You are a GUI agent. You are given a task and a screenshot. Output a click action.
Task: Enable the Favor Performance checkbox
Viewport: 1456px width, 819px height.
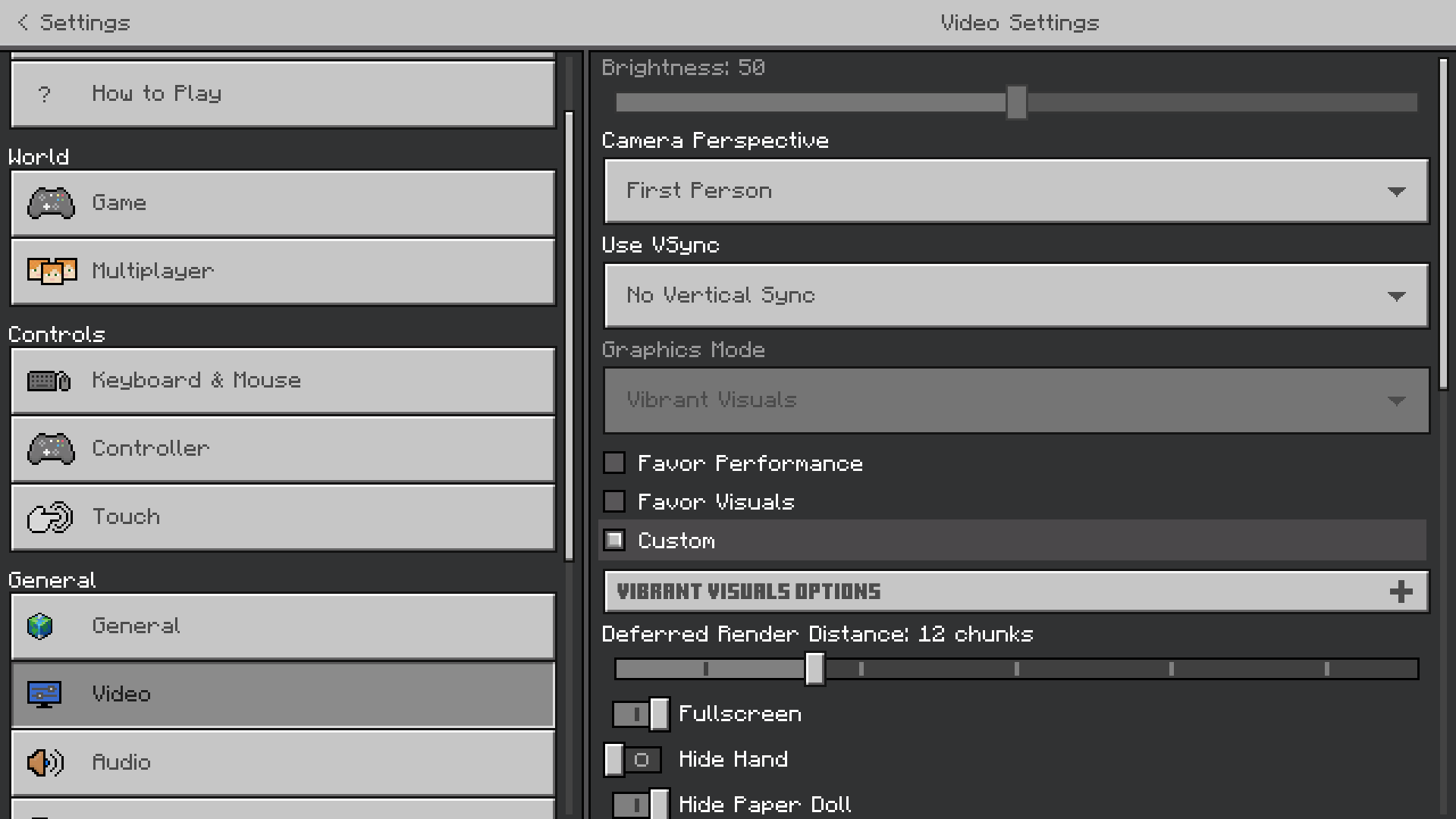[614, 463]
